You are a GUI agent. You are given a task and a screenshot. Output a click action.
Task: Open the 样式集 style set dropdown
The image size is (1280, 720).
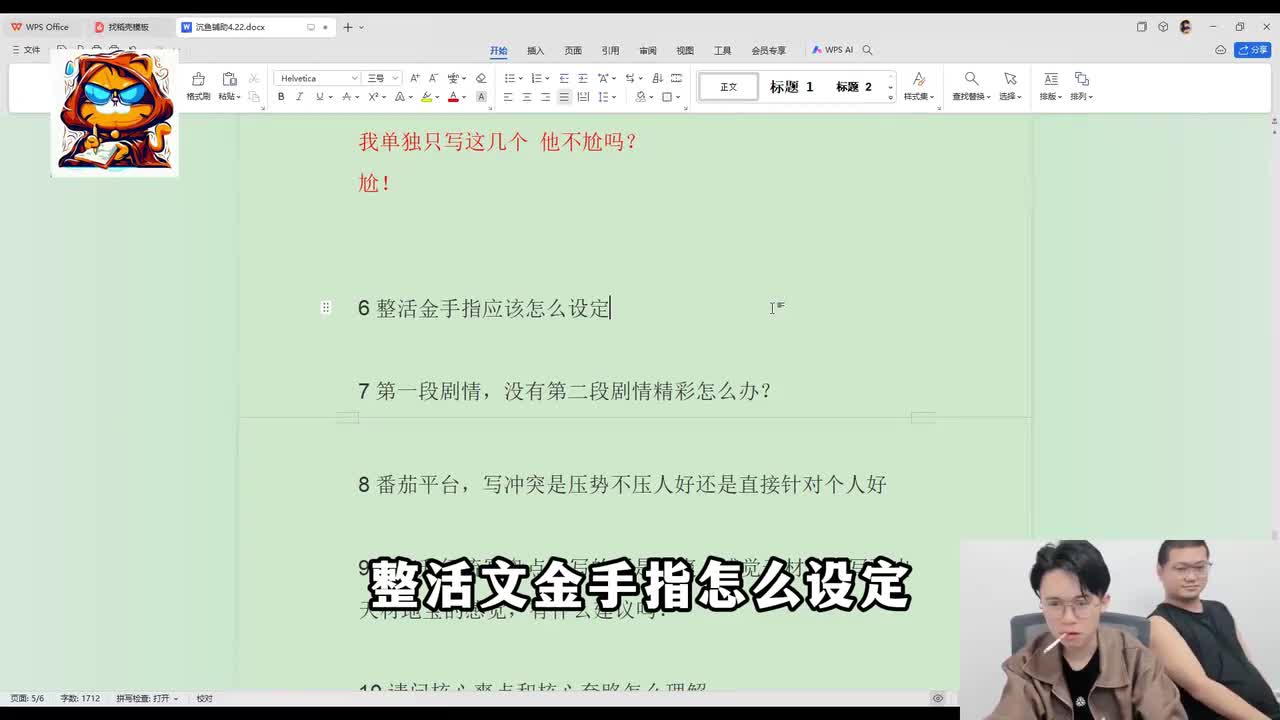[x=919, y=97]
